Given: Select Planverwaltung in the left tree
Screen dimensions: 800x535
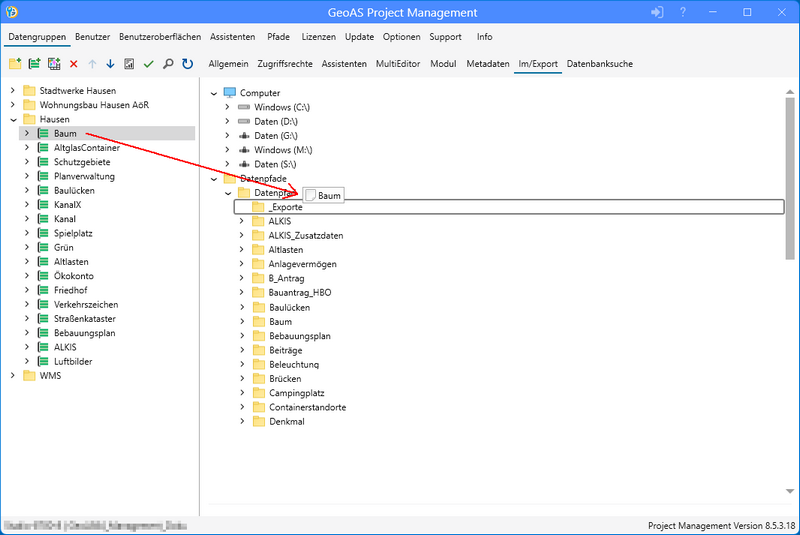Looking at the screenshot, I should tap(84, 176).
